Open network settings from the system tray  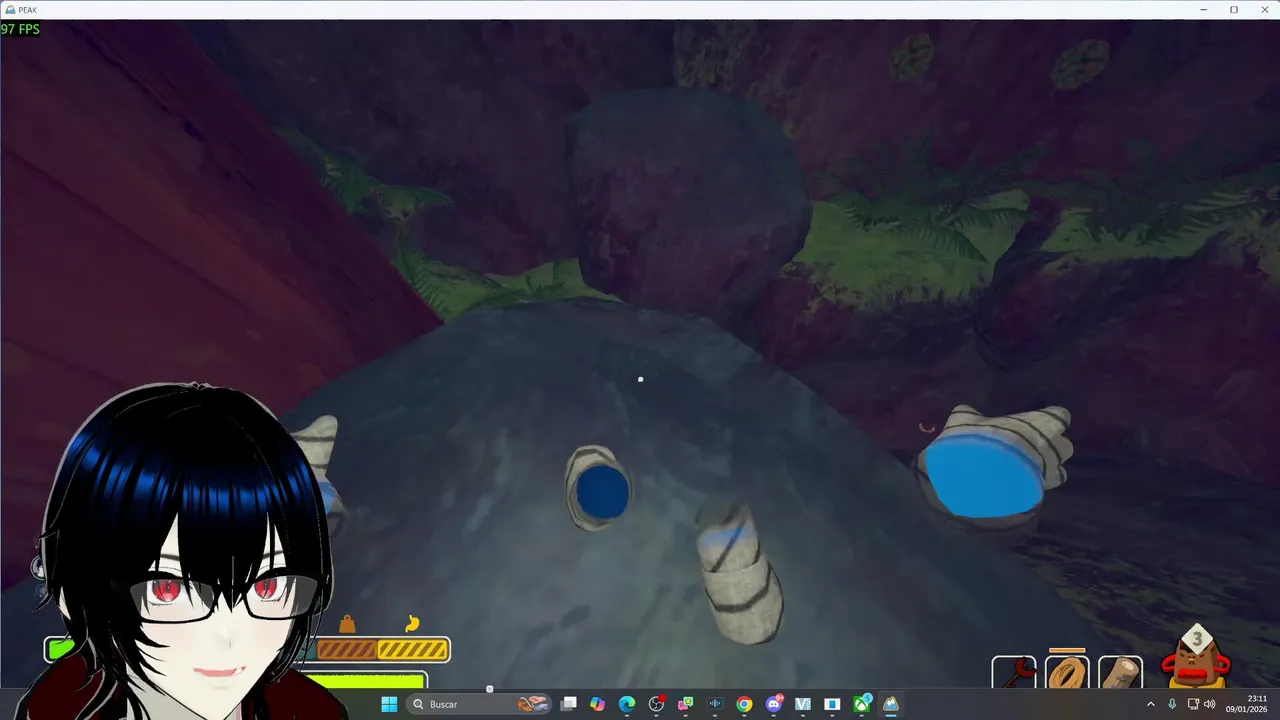[1193, 704]
